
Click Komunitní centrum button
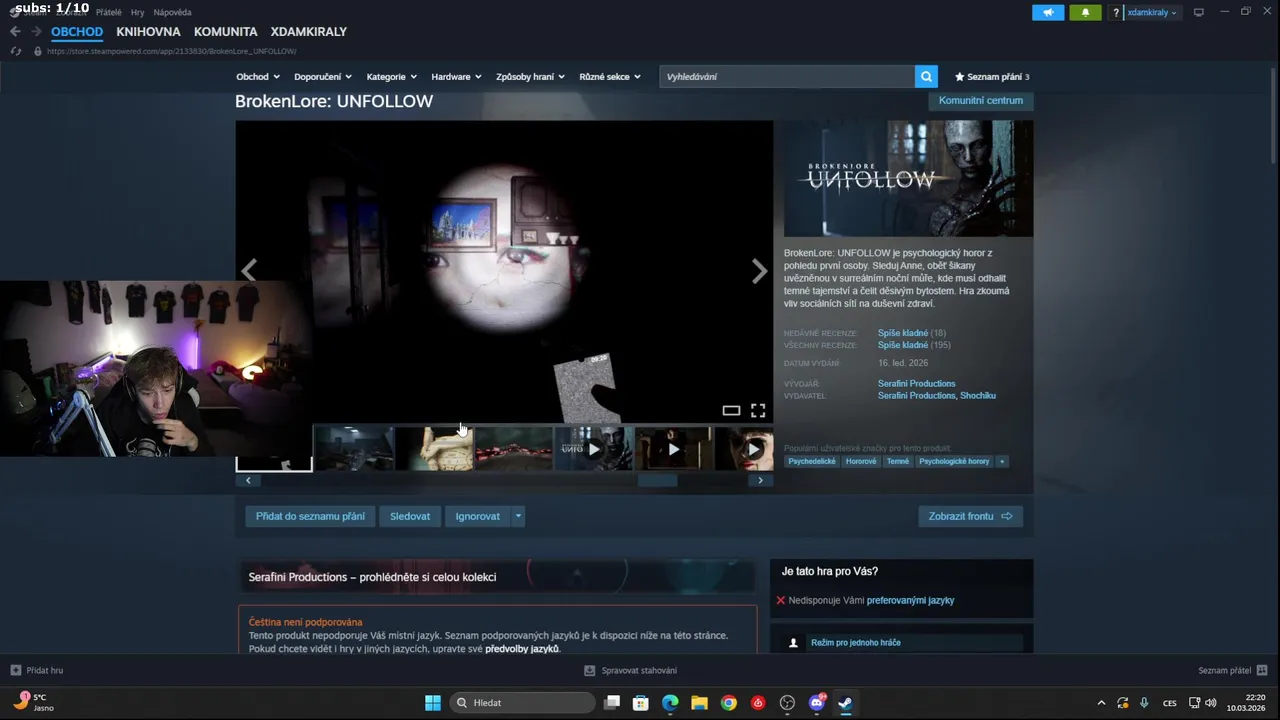(981, 100)
